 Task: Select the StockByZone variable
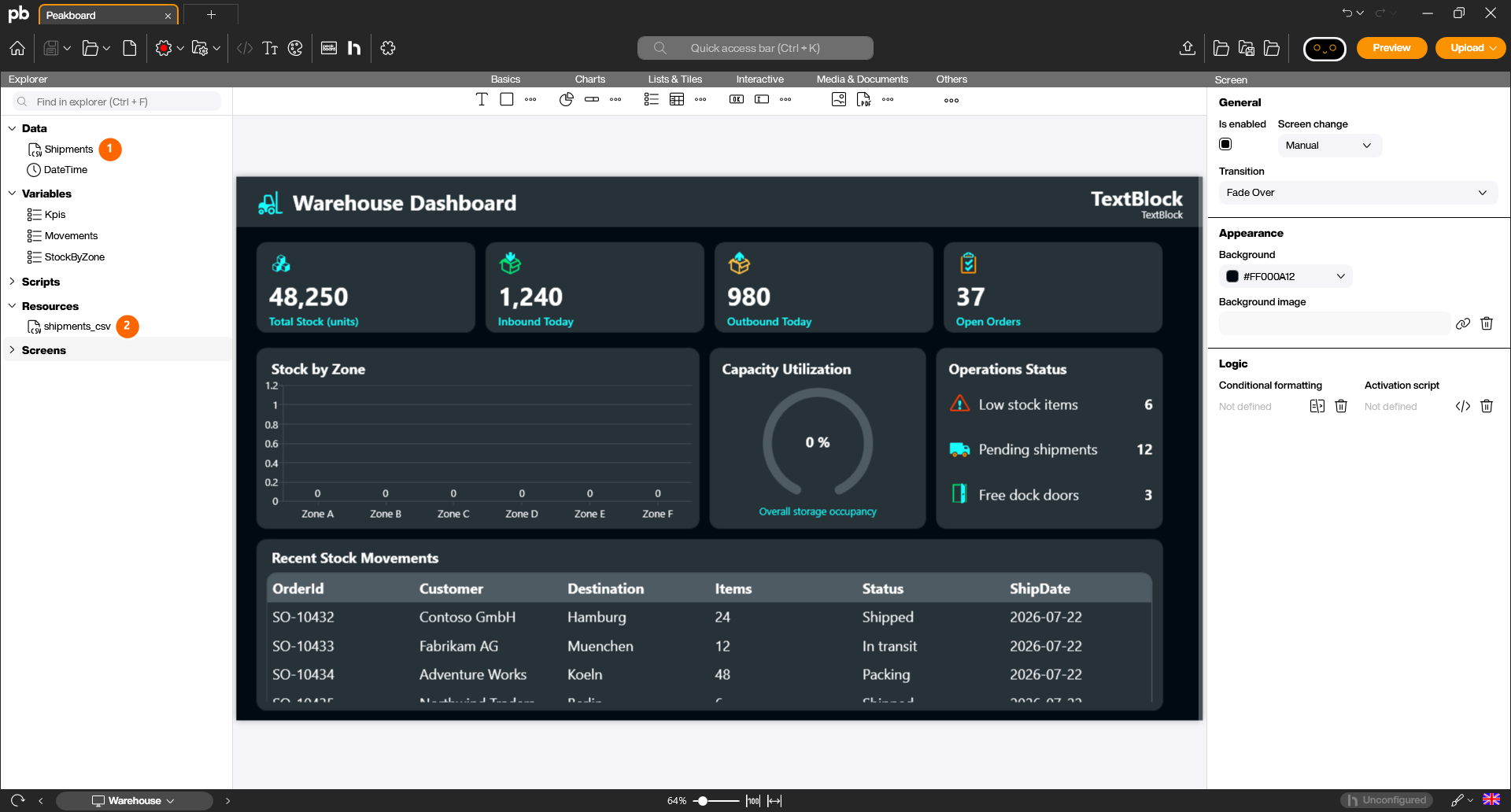coord(74,257)
